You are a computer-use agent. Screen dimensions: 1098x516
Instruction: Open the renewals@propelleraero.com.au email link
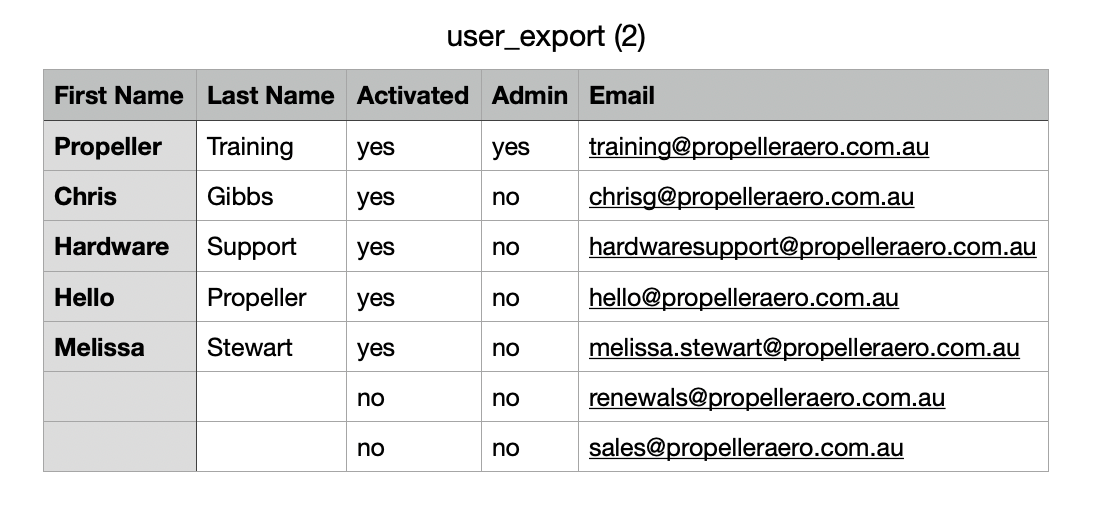[x=767, y=398]
